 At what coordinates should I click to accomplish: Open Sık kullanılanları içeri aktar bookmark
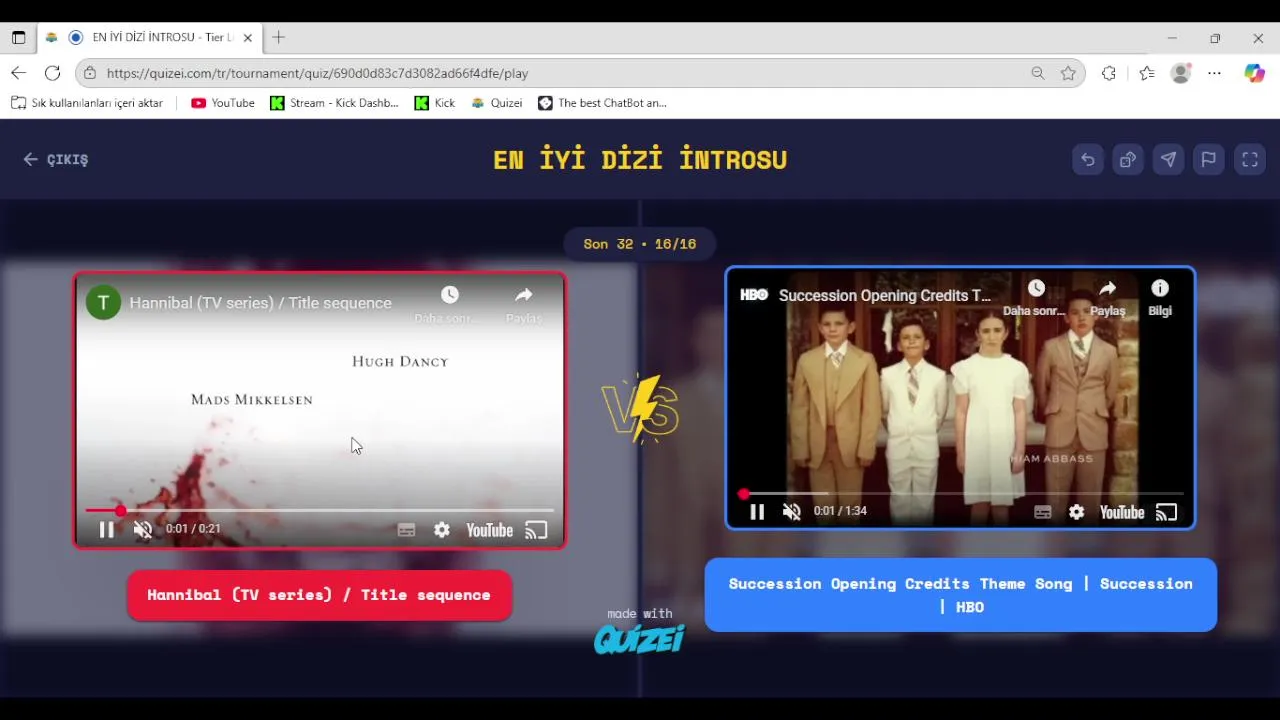pos(87,103)
